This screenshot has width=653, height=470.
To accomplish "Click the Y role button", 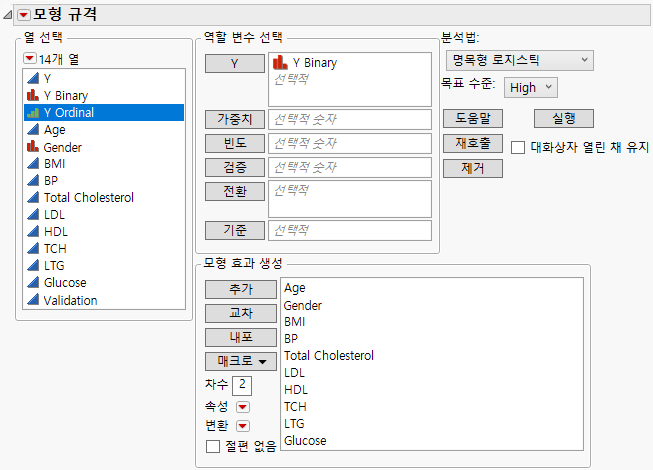I will click(x=235, y=64).
